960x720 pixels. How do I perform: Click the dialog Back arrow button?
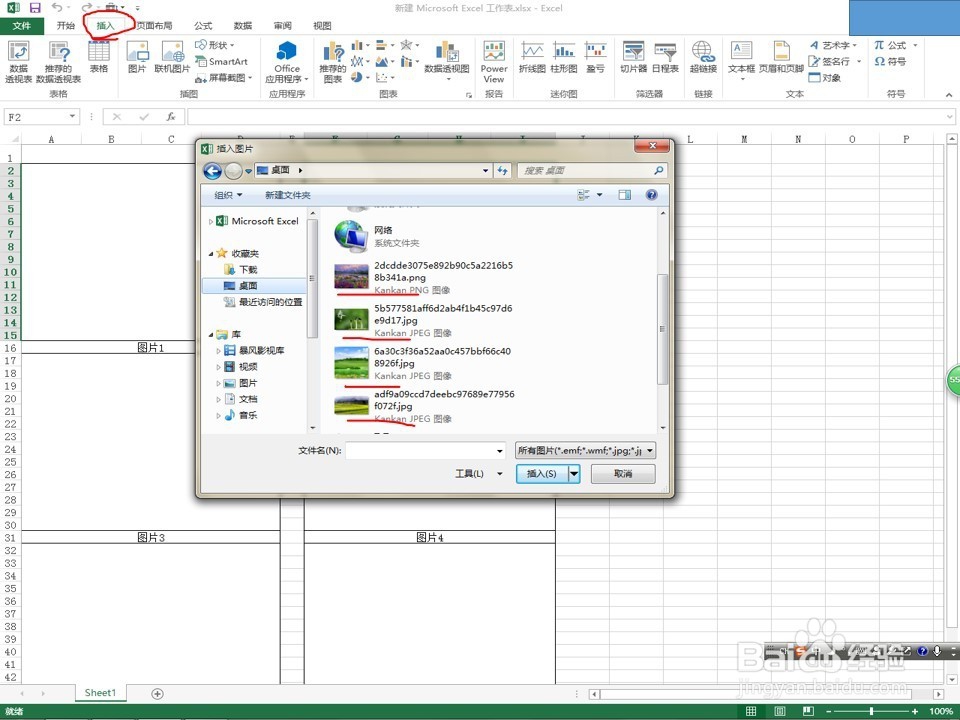(212, 171)
